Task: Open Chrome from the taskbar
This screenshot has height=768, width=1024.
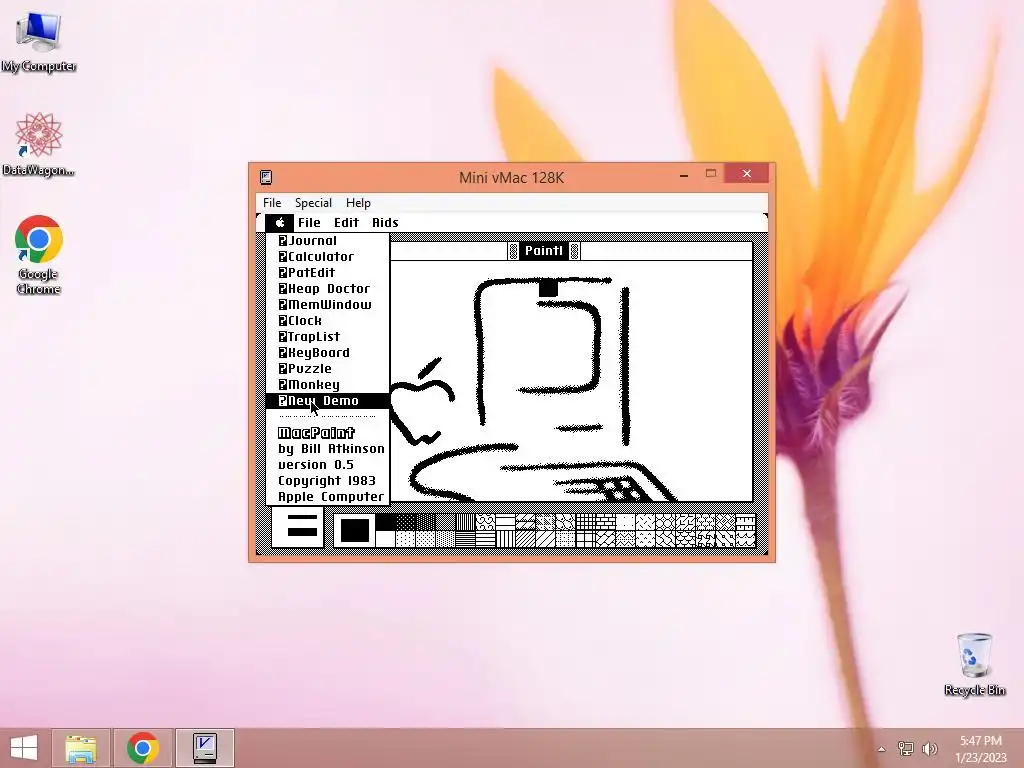Action: pos(142,748)
